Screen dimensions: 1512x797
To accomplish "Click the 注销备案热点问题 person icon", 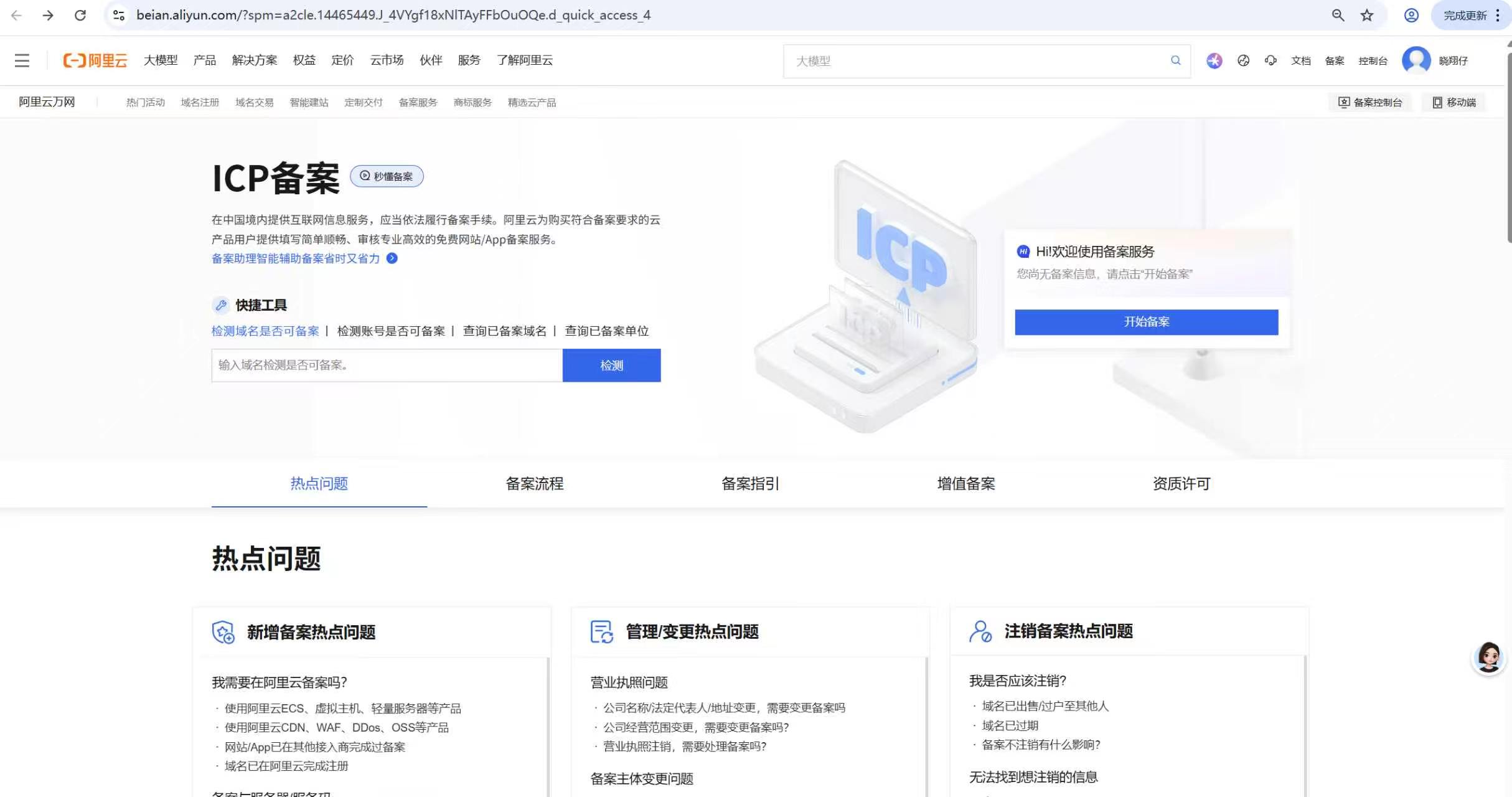I will 980,631.
